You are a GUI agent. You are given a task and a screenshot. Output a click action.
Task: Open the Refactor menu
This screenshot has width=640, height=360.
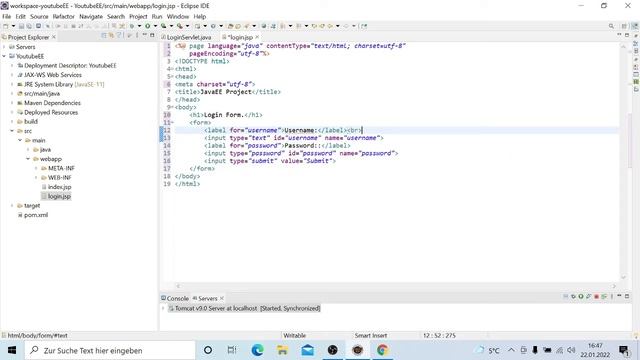click(x=64, y=16)
